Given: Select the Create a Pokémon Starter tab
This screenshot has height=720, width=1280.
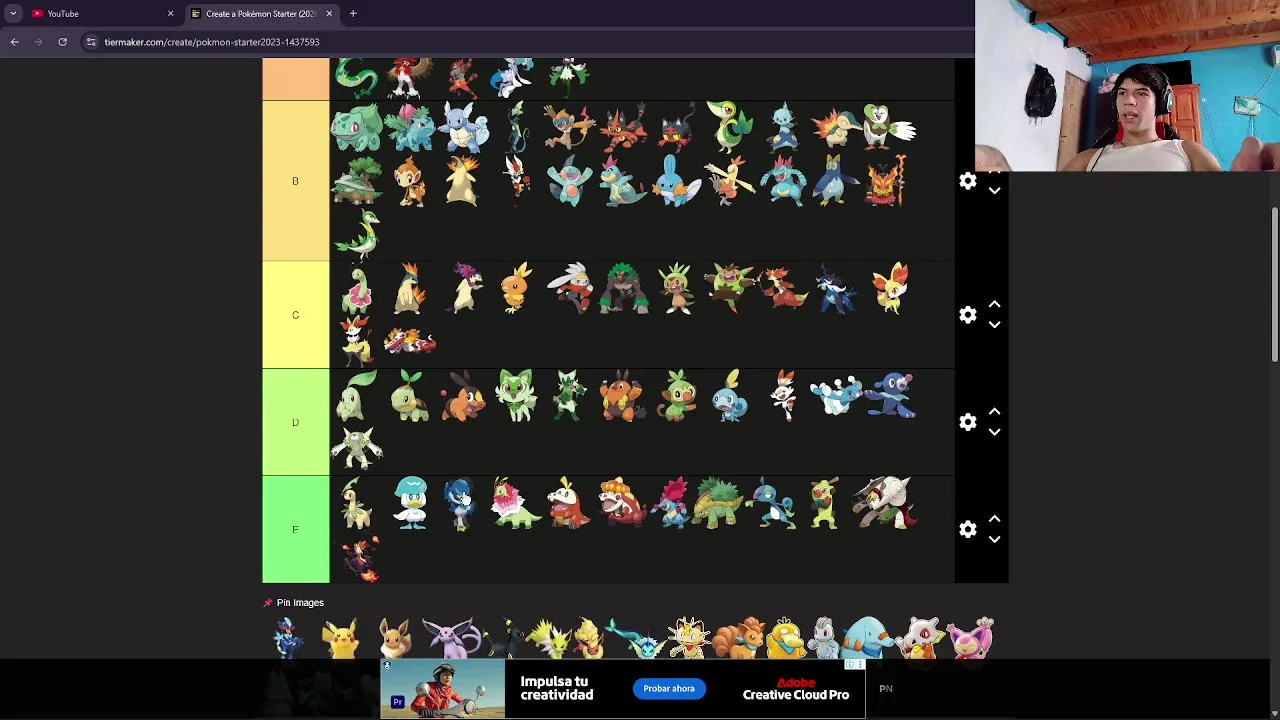Looking at the screenshot, I should coord(261,14).
